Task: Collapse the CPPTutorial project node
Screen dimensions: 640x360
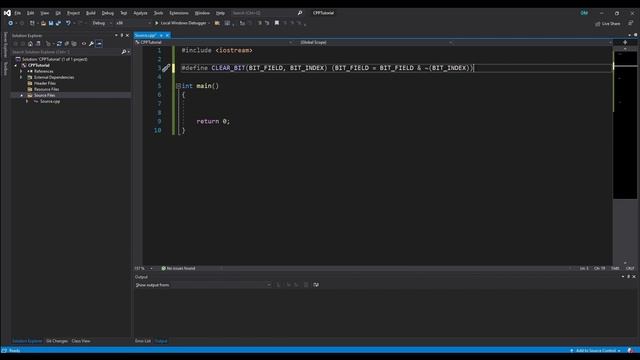Action: click(16, 65)
